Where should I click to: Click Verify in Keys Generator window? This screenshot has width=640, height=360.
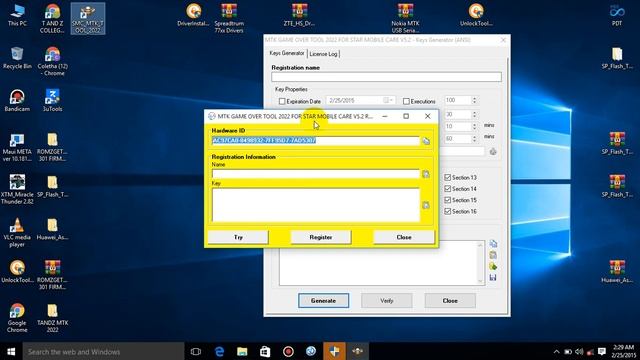pyautogui.click(x=387, y=301)
